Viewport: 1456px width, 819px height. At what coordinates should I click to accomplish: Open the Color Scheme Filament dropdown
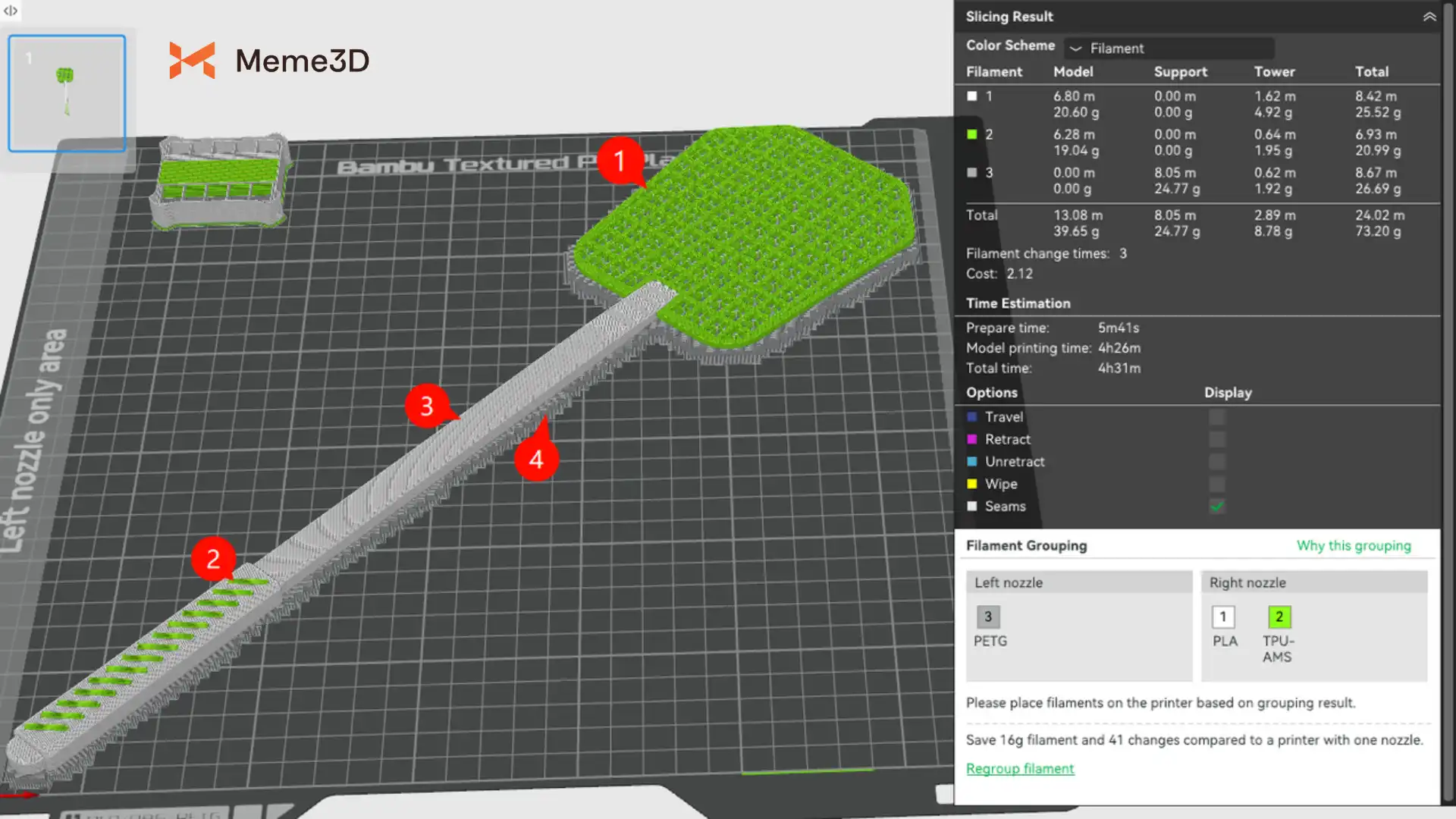1169,48
